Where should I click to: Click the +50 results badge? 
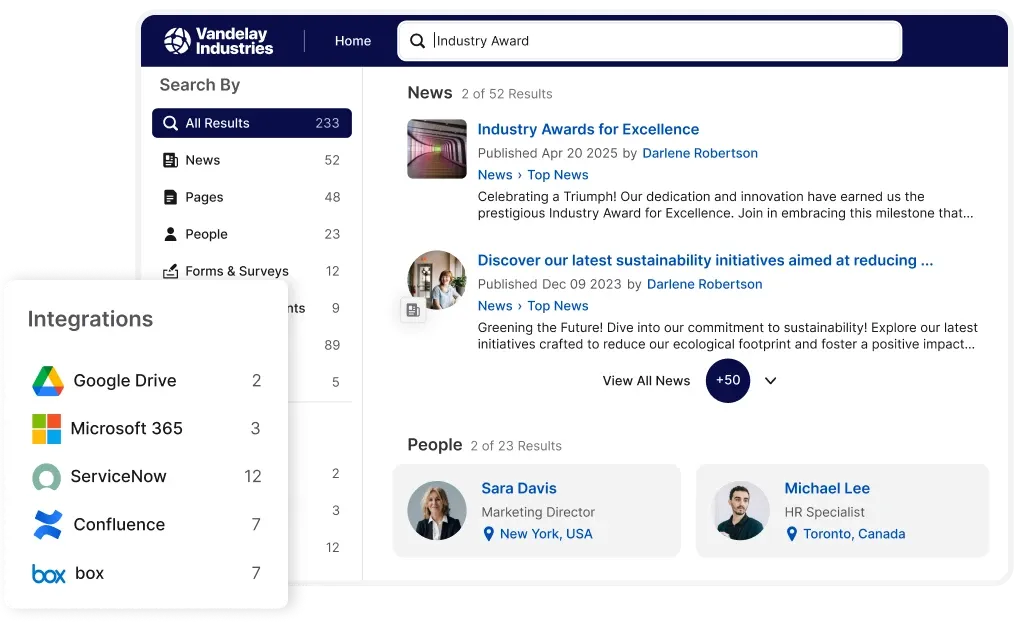[728, 381]
